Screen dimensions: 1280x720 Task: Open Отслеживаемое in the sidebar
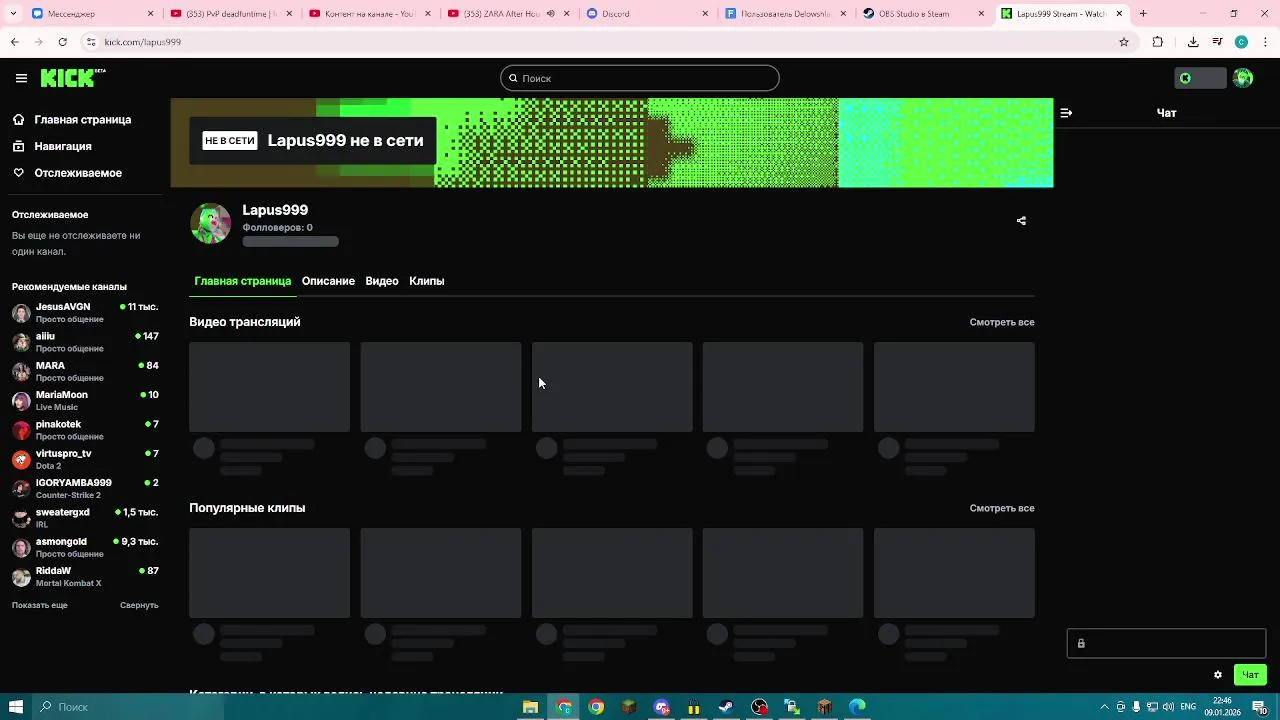click(78, 173)
